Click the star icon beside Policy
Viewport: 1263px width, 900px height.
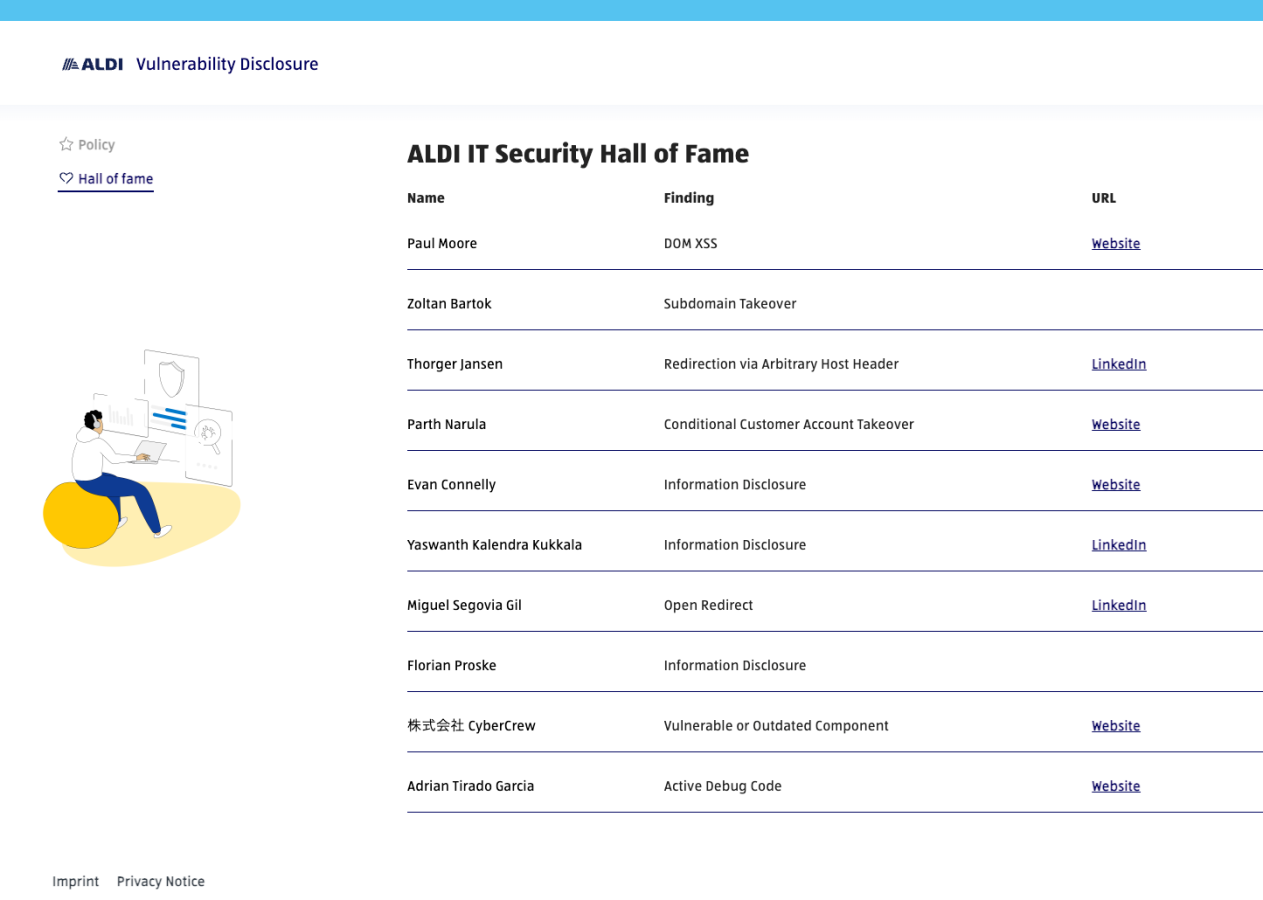point(66,145)
